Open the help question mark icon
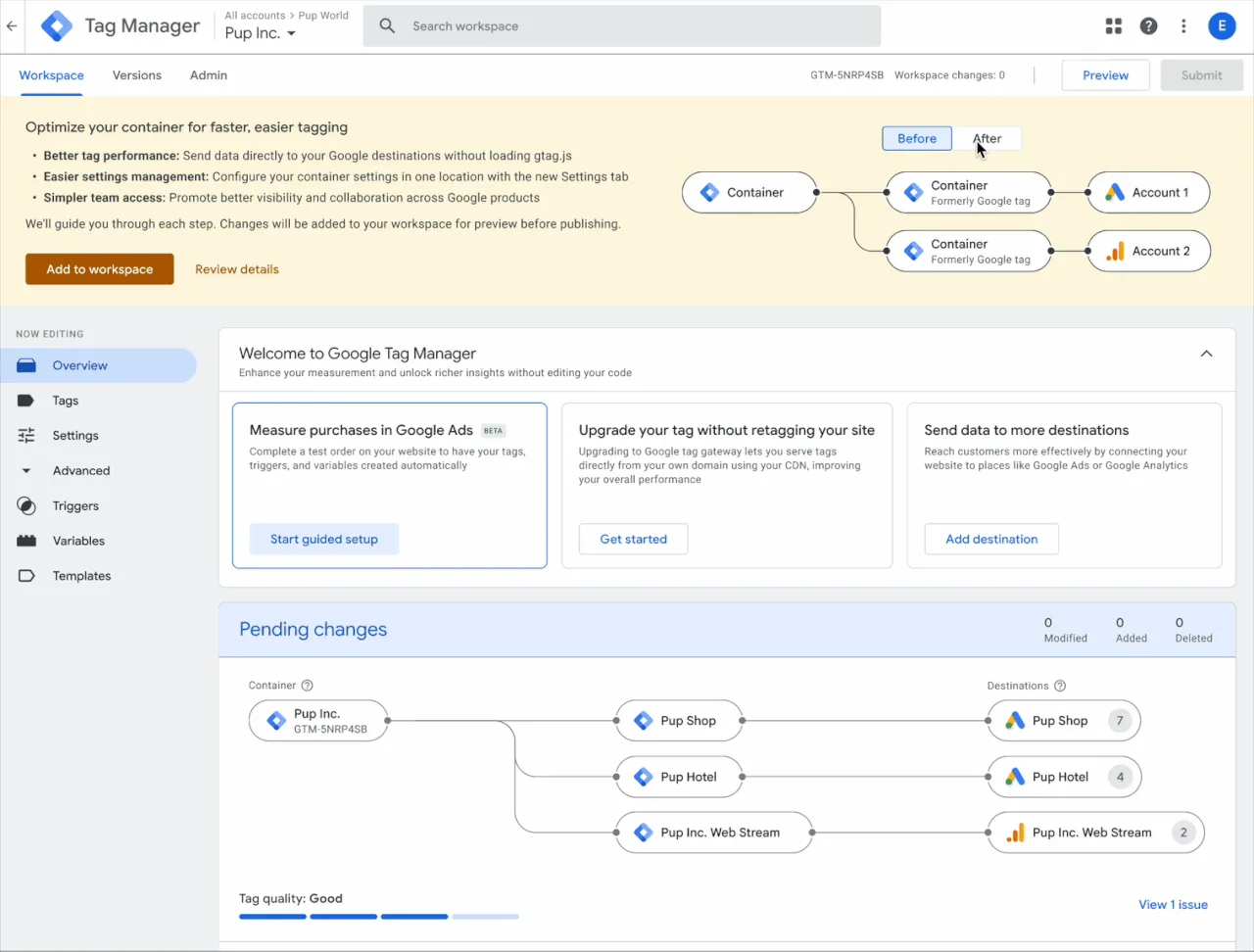This screenshot has height=952, width=1254. pos(1149,26)
